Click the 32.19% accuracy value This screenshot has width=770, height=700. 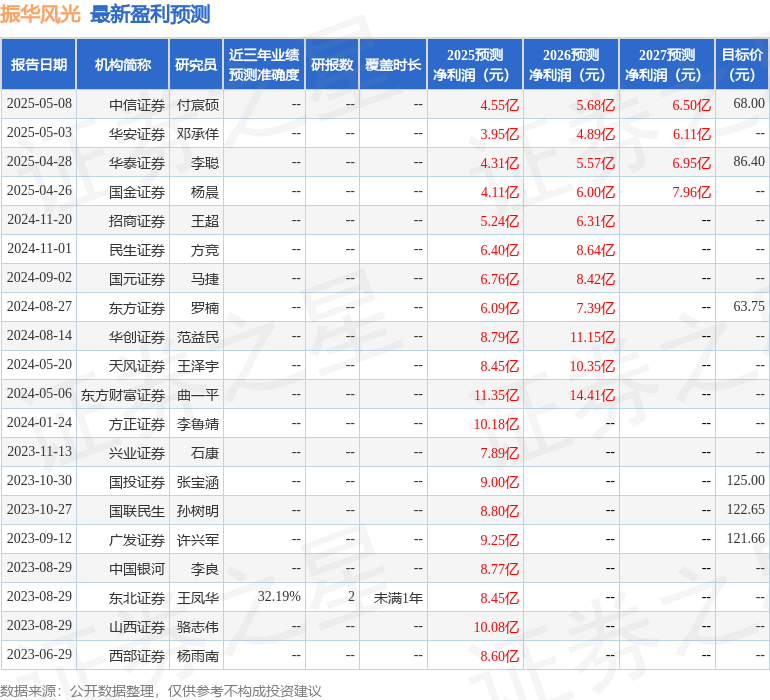pyautogui.click(x=279, y=596)
